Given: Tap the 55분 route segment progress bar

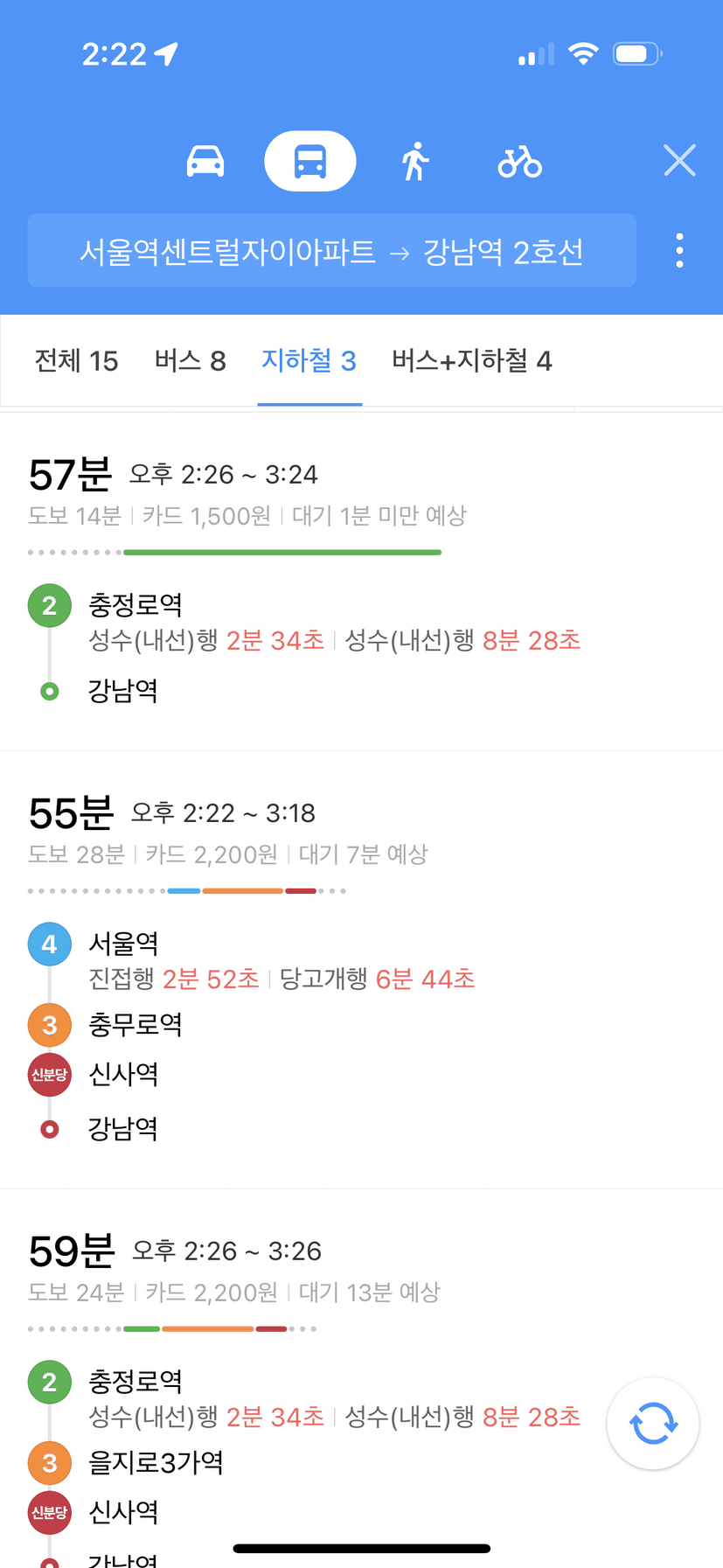Looking at the screenshot, I should tap(187, 891).
